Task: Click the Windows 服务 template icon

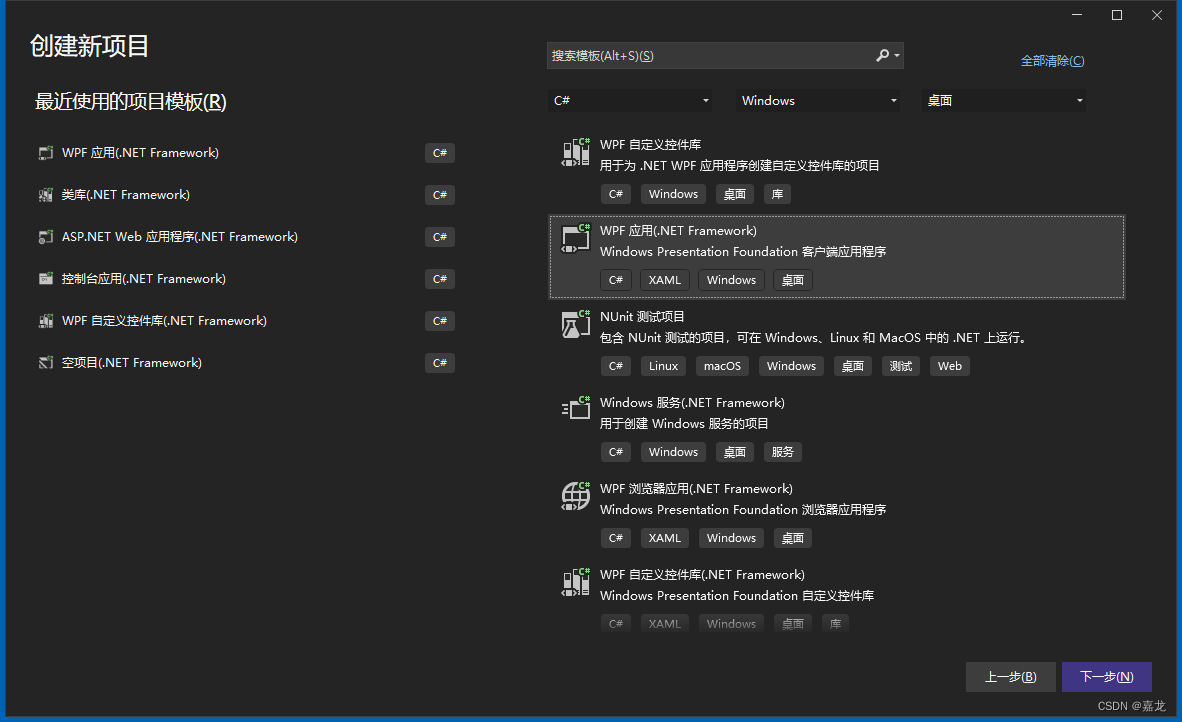Action: coord(576,408)
